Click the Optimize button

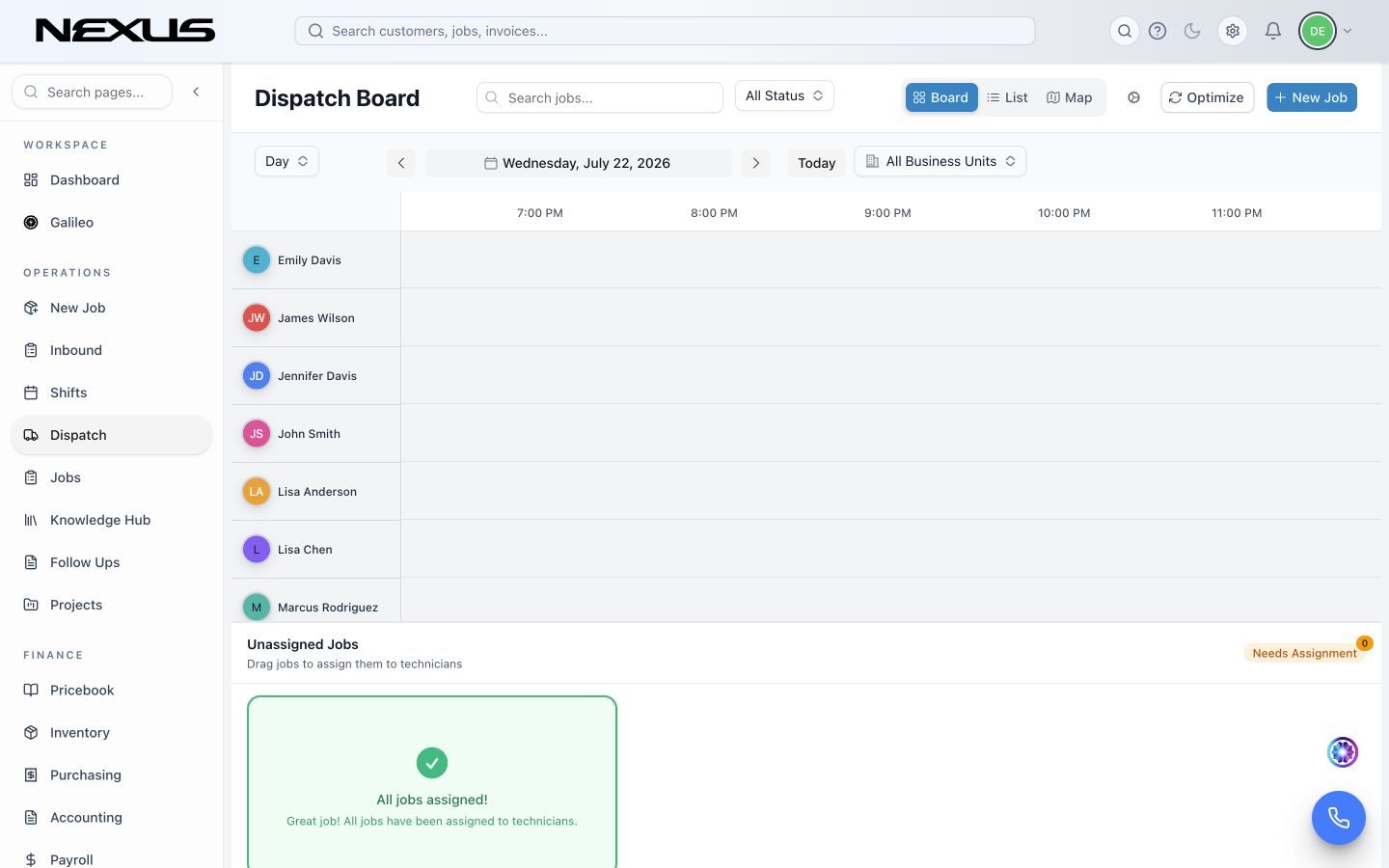click(x=1207, y=97)
